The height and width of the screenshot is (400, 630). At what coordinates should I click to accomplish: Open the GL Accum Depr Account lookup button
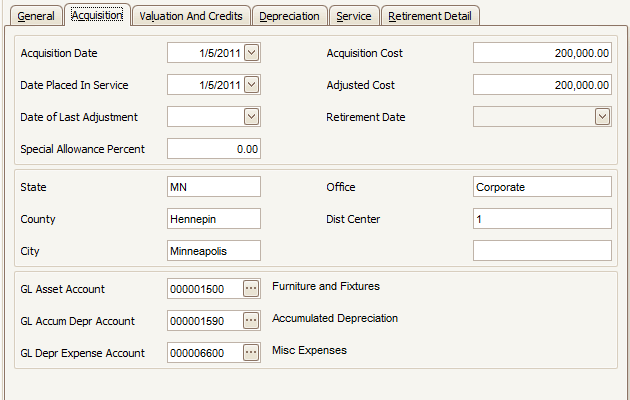click(251, 321)
